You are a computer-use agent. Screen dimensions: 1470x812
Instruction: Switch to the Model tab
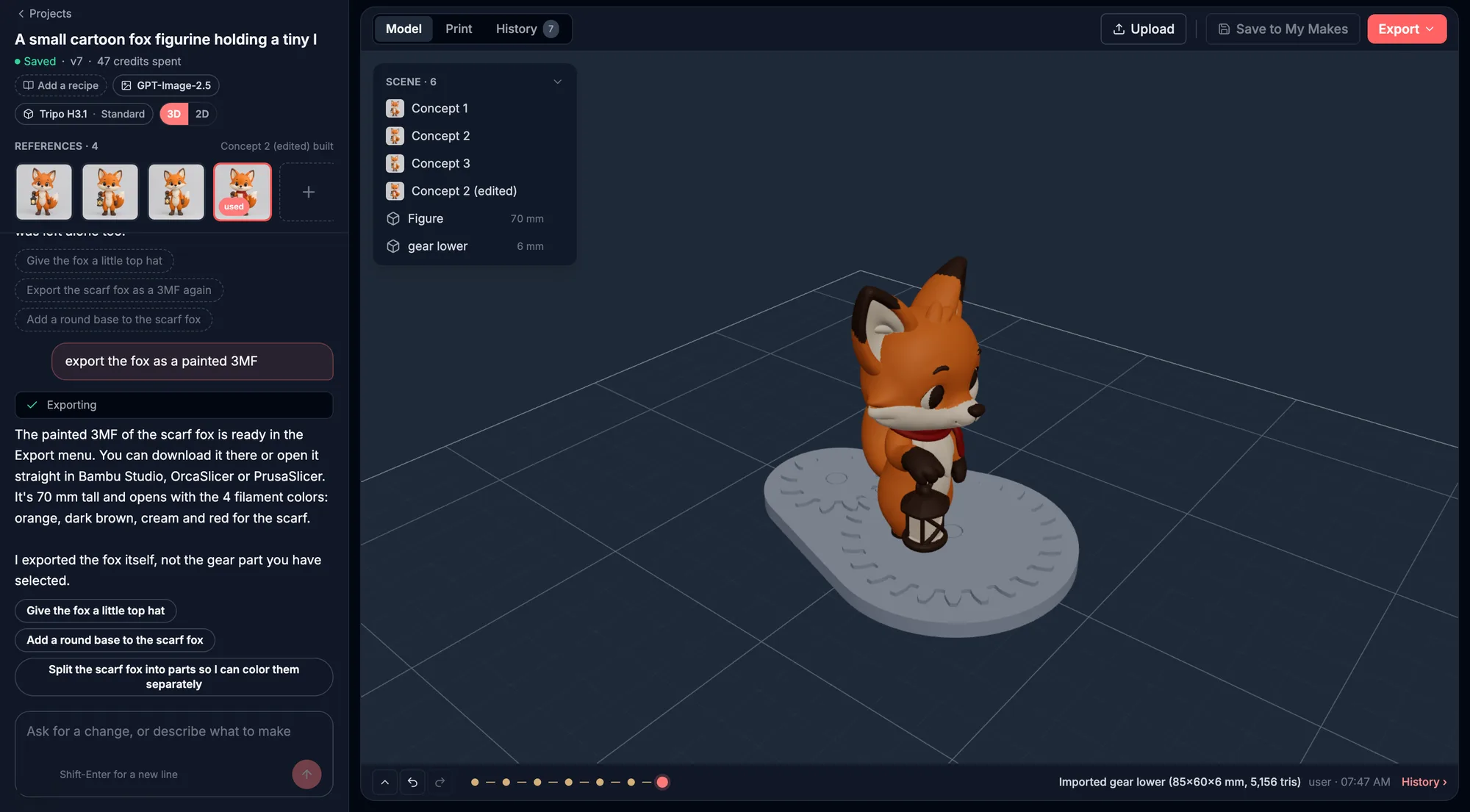tap(404, 29)
